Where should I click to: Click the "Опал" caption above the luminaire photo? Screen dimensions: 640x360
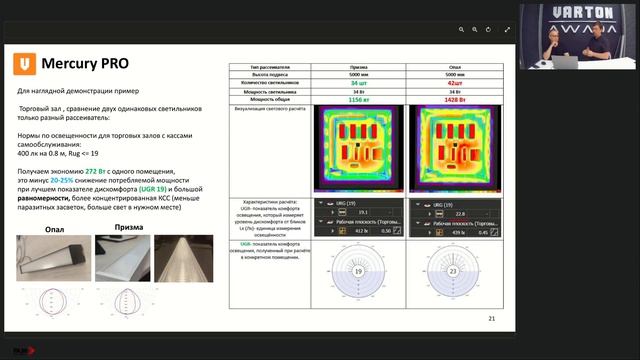click(x=55, y=229)
